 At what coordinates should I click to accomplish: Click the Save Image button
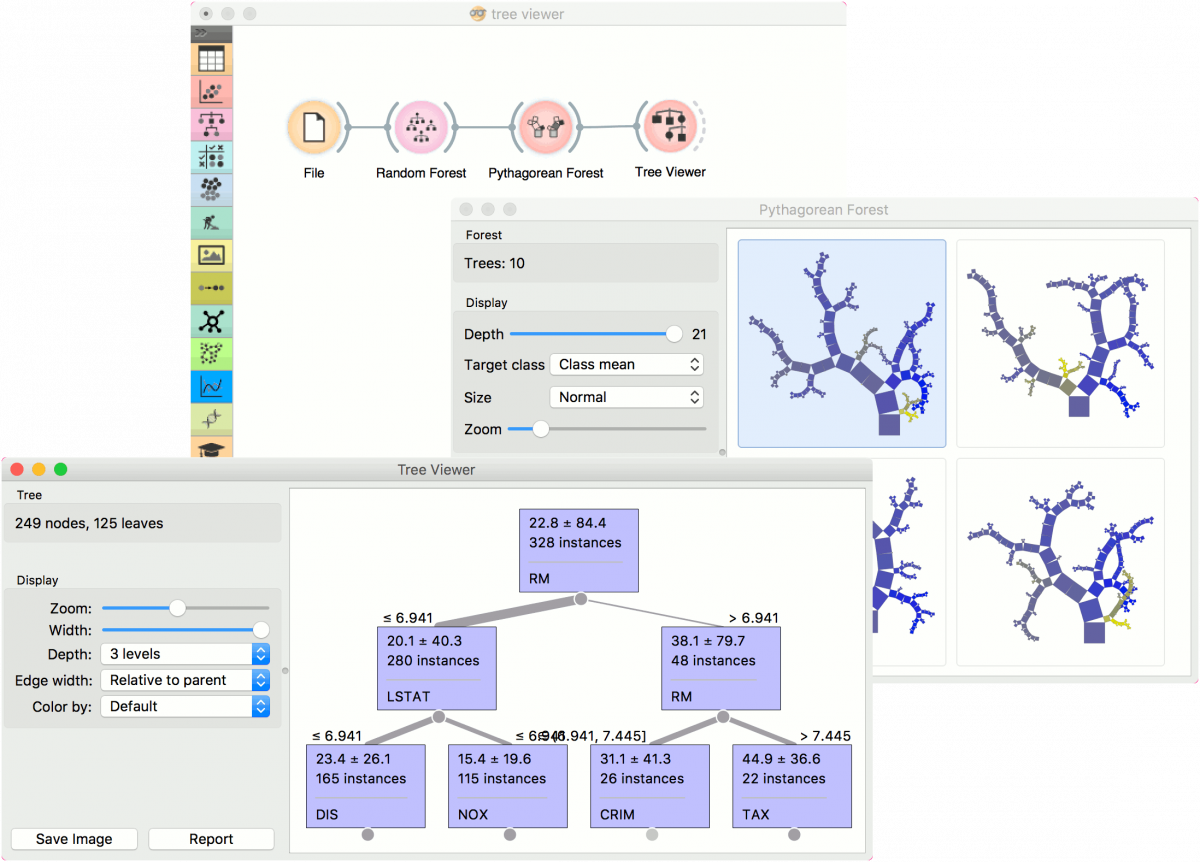(74, 839)
